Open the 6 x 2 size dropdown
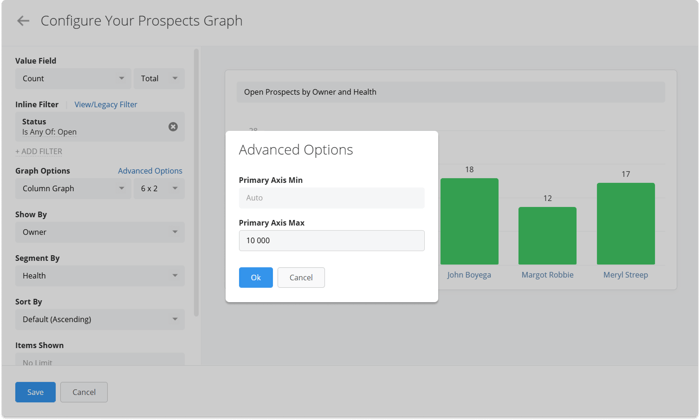The image size is (700, 420). (159, 188)
